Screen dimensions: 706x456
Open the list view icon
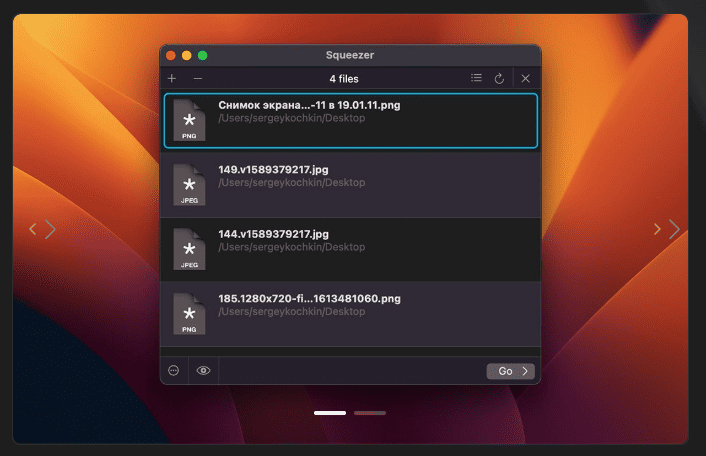476,78
